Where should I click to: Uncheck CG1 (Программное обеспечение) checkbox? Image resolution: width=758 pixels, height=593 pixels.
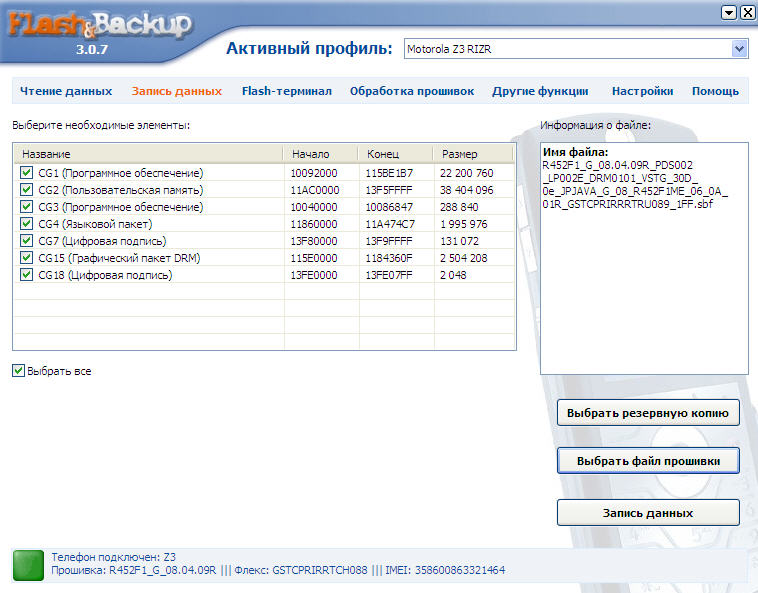[x=27, y=173]
